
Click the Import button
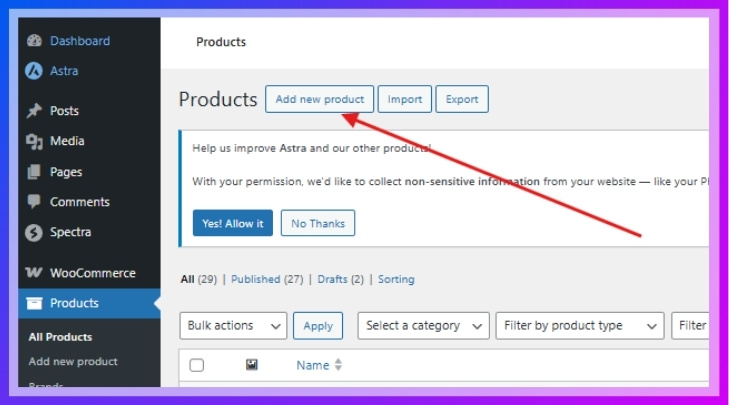tap(404, 99)
